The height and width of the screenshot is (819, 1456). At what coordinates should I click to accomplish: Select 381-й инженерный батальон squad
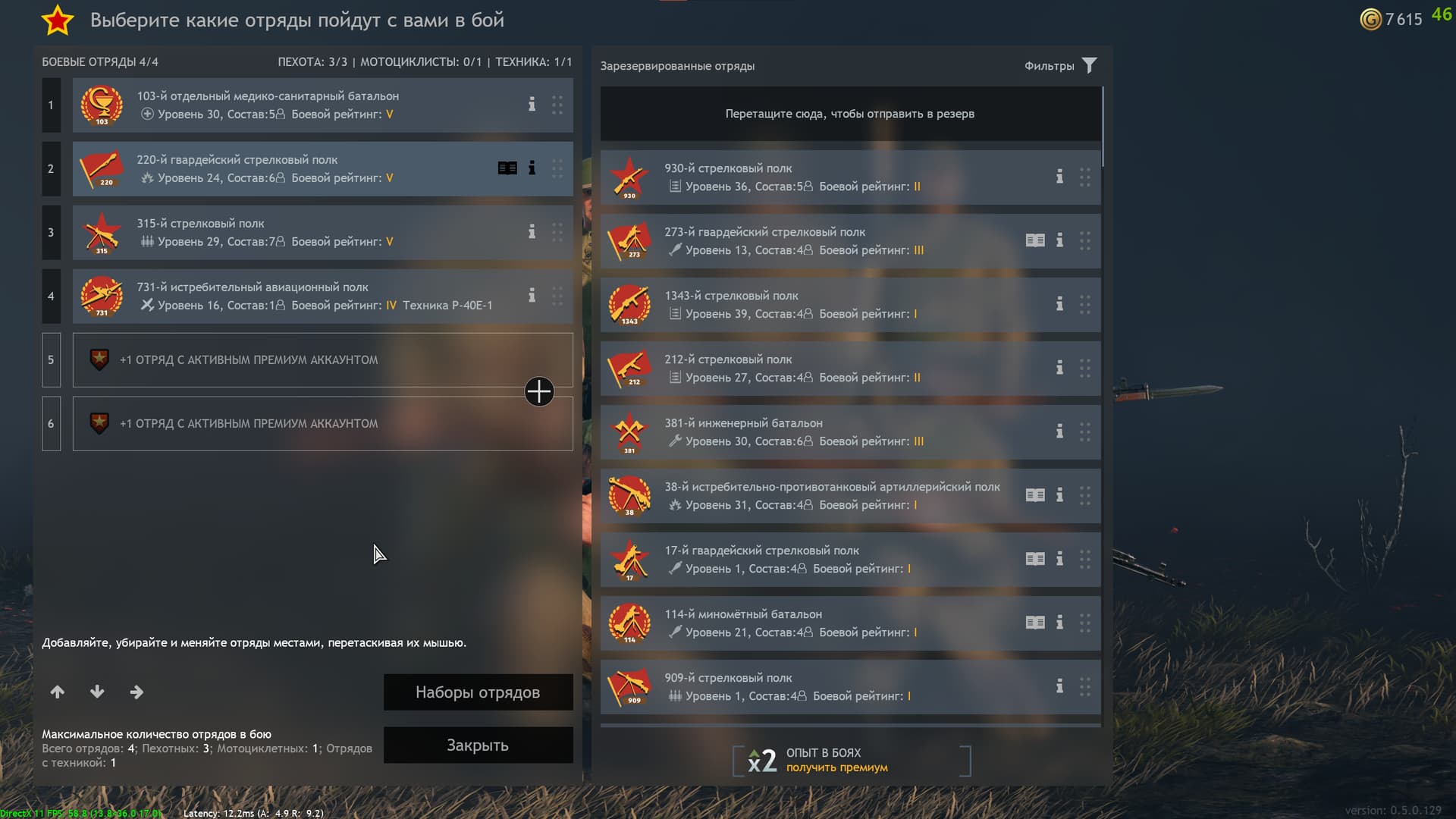pos(850,432)
